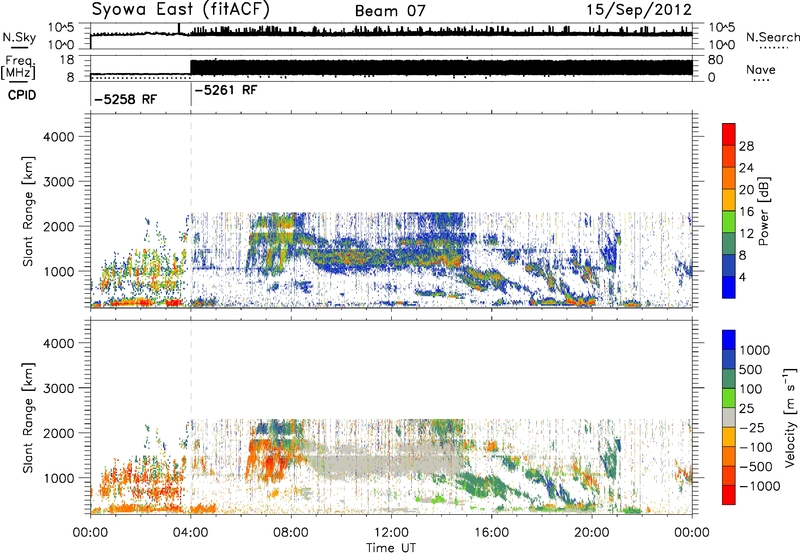Click the '16:00' time tick label

(x=491, y=533)
